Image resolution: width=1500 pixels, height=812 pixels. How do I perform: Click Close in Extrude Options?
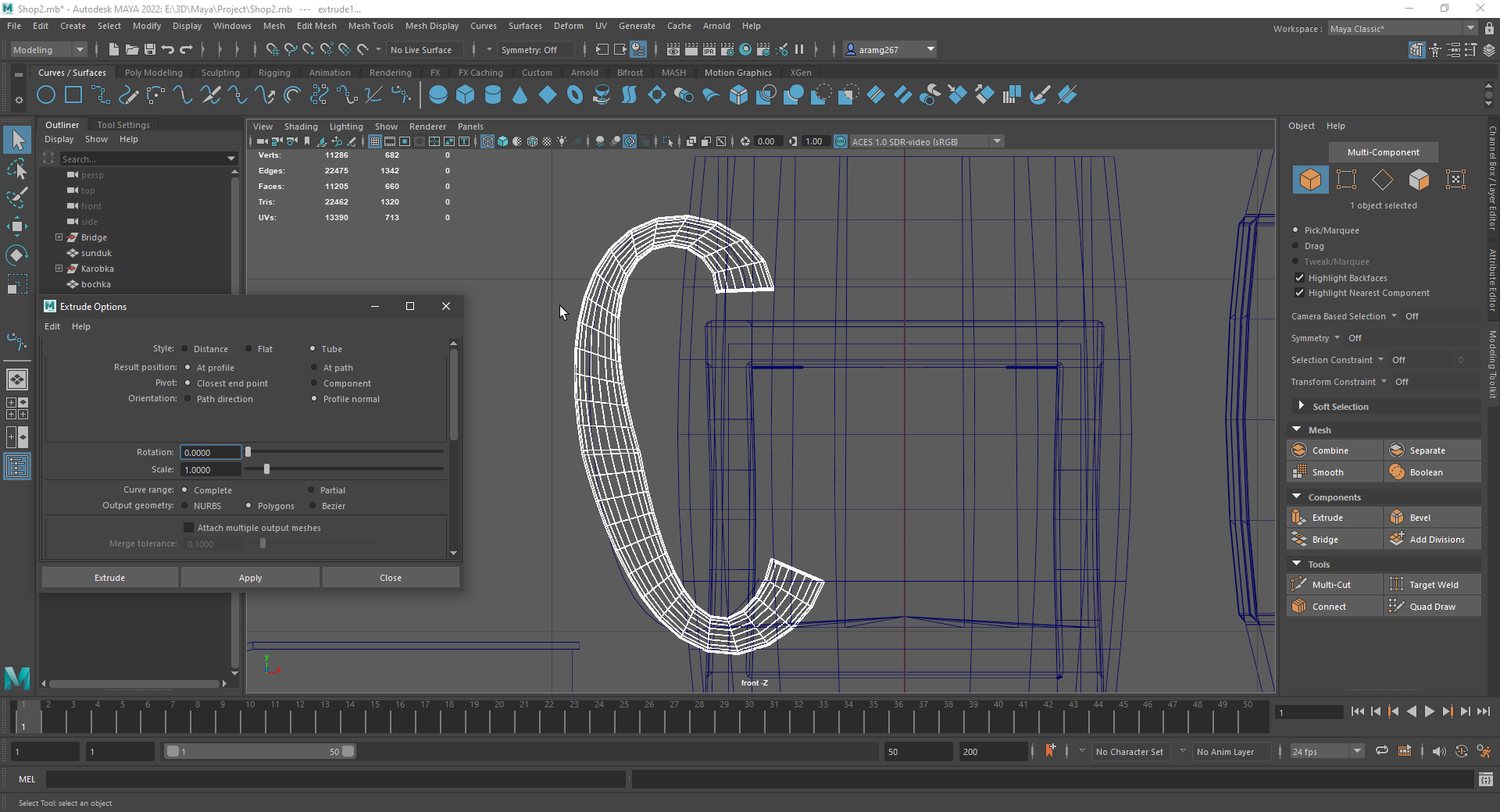coord(391,578)
